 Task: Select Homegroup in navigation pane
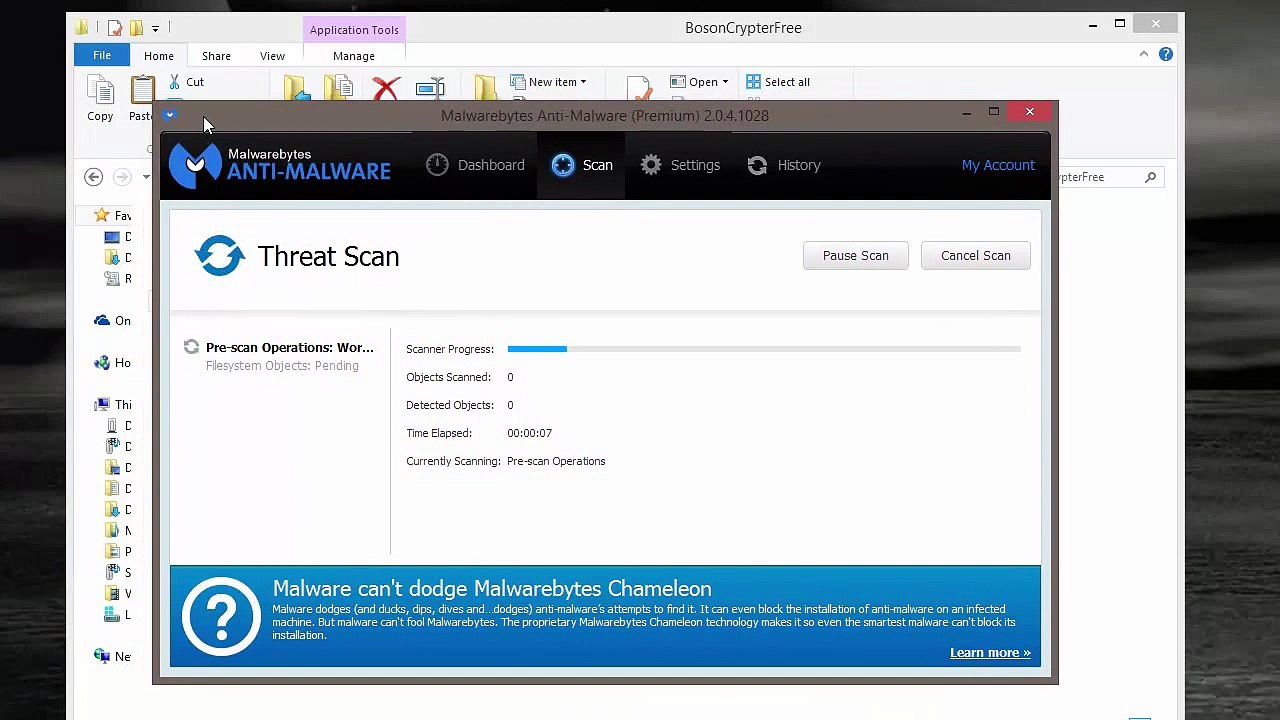coord(113,363)
